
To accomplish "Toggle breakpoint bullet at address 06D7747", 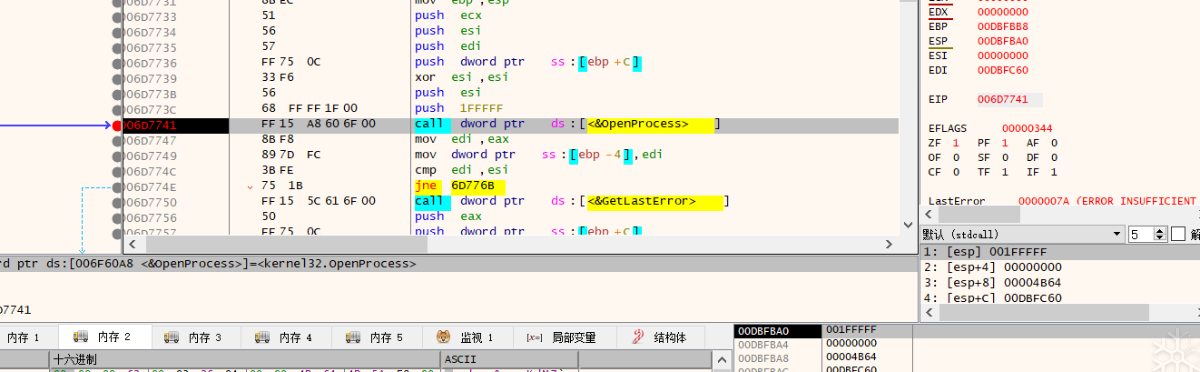I will point(117,140).
